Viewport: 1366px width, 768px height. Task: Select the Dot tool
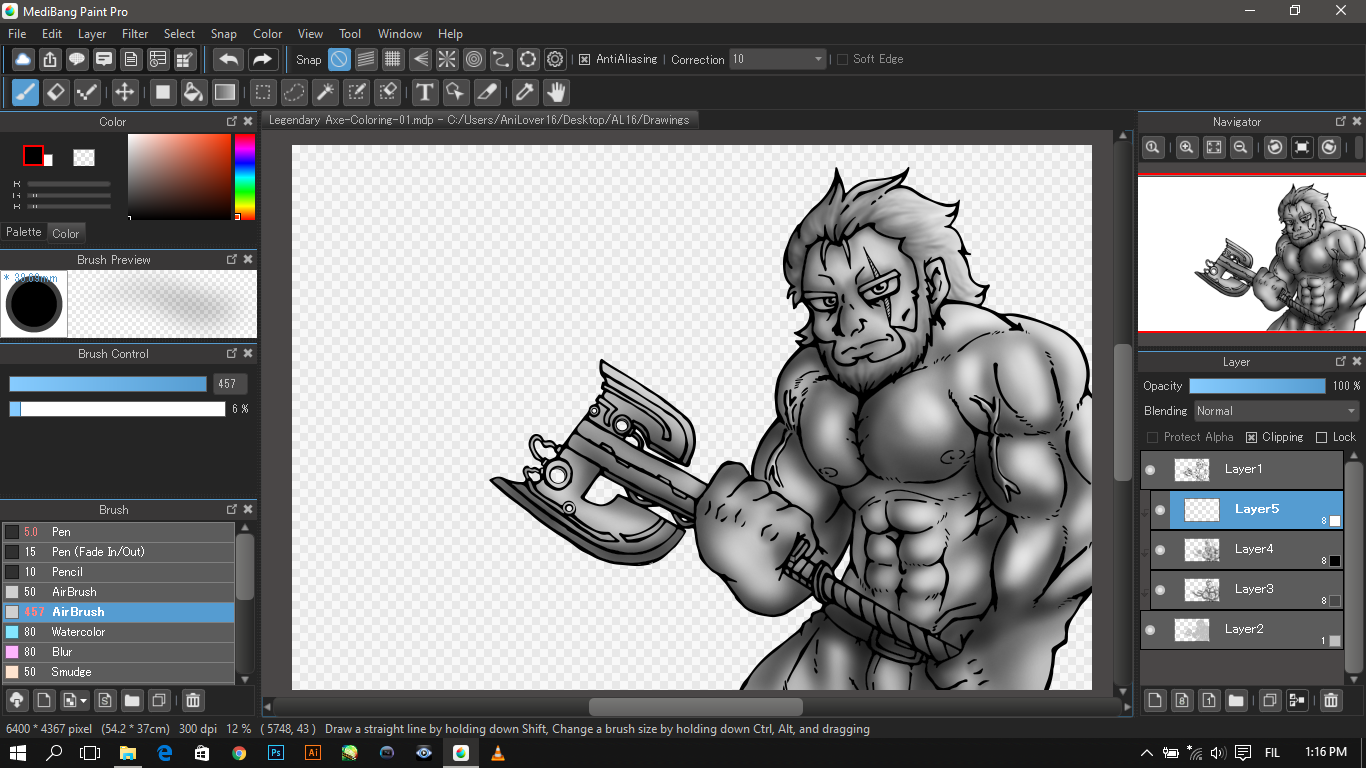coord(87,93)
